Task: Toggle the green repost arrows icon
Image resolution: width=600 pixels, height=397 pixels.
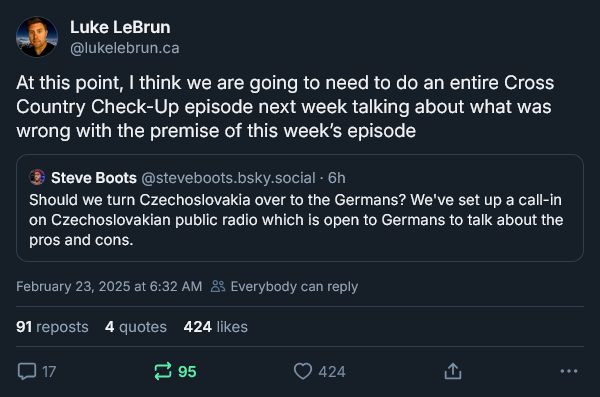Action: 163,371
